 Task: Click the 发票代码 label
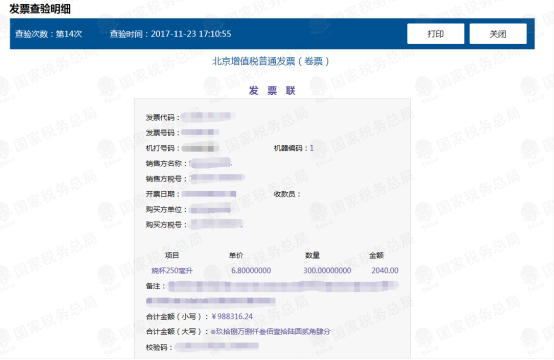[163, 117]
